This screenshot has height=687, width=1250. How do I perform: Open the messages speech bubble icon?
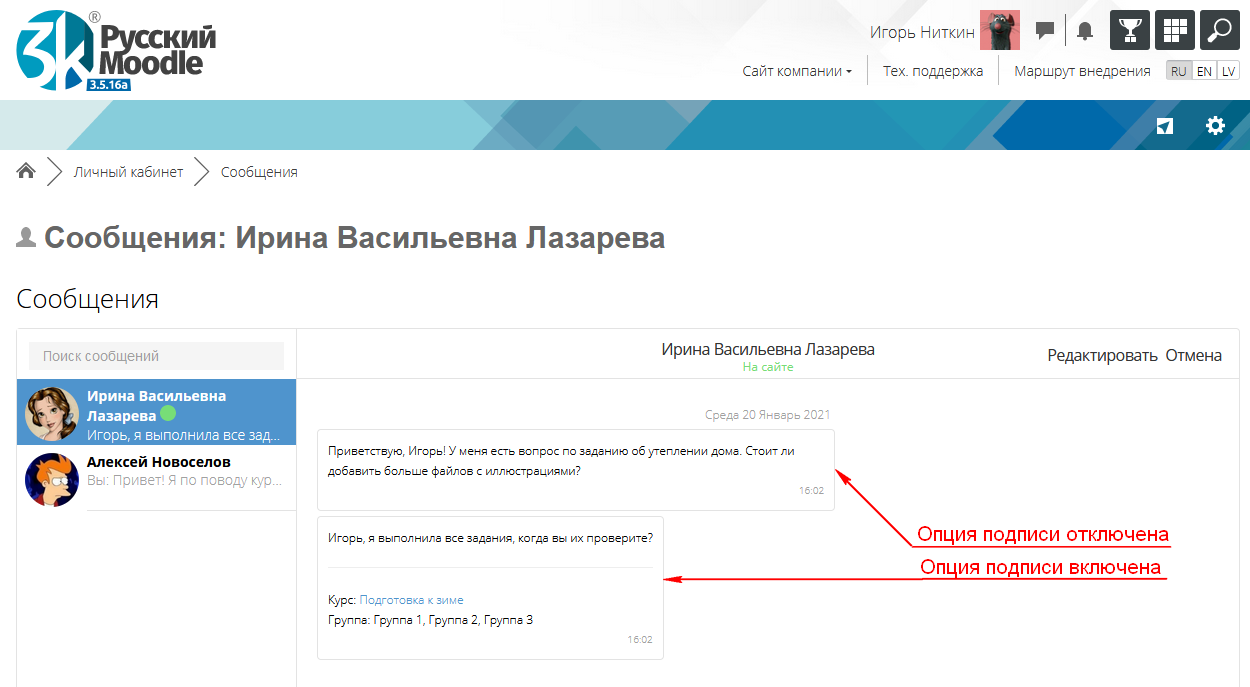point(1045,31)
